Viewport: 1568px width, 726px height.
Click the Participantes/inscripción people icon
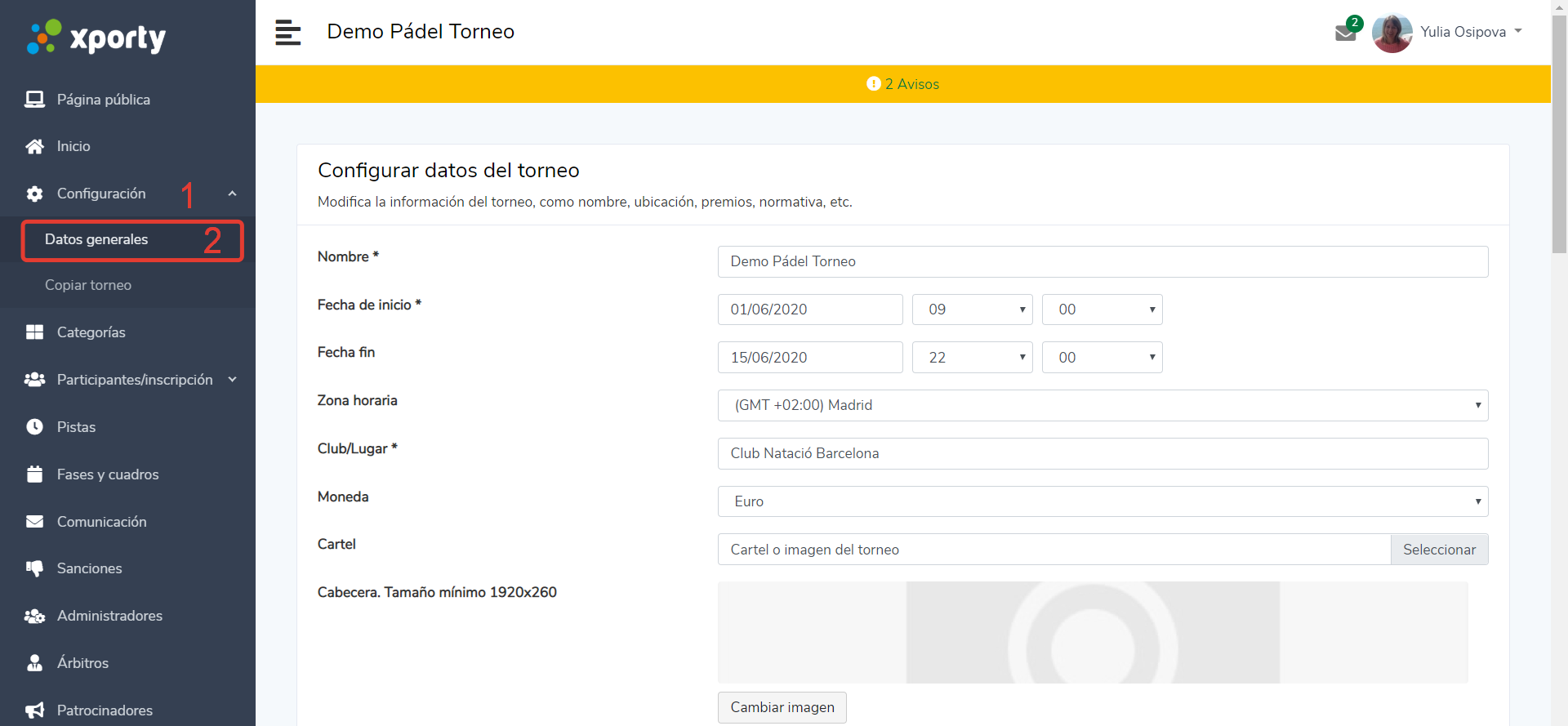[x=34, y=380]
